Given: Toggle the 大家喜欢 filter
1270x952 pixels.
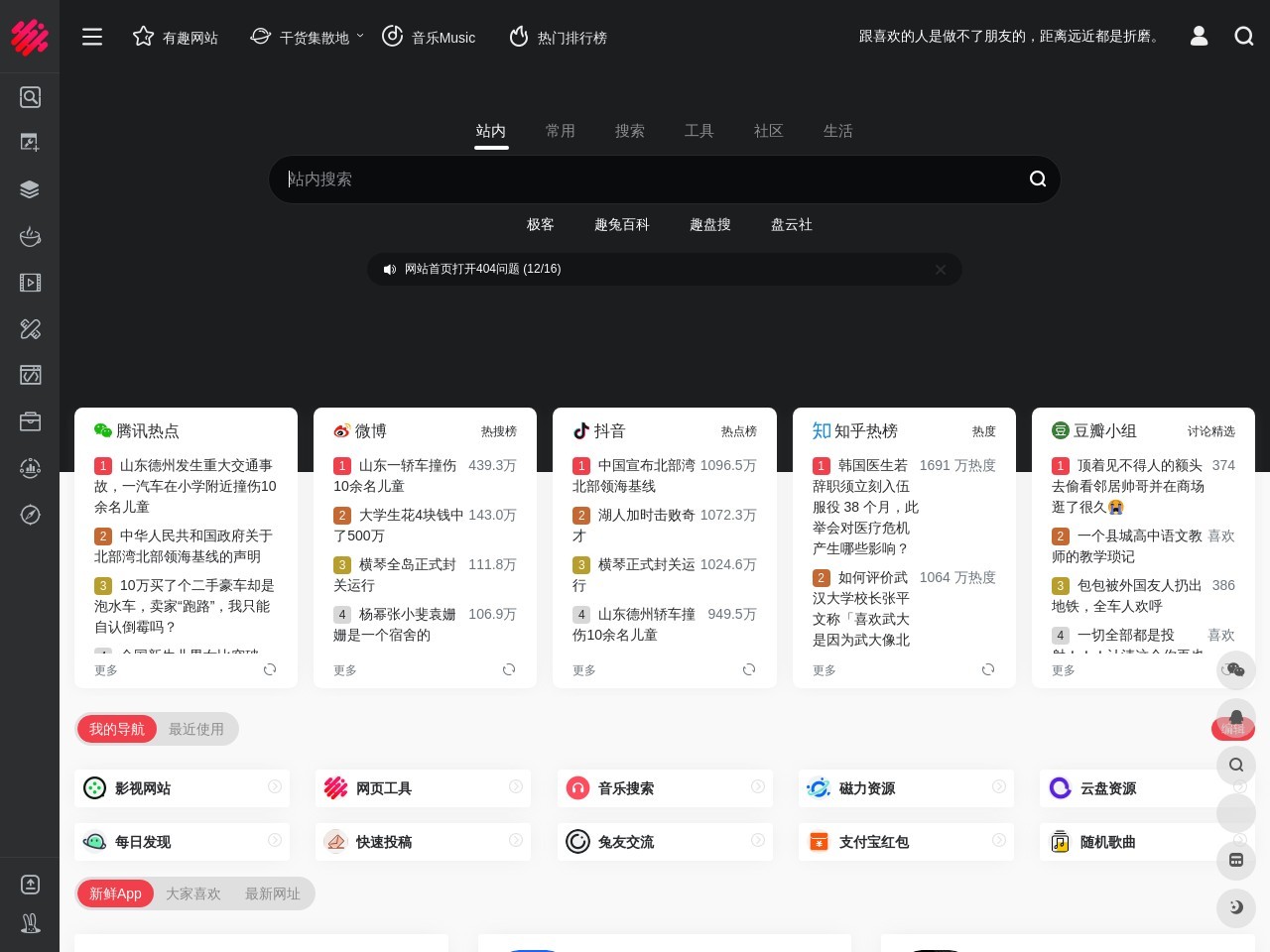Looking at the screenshot, I should (x=193, y=893).
